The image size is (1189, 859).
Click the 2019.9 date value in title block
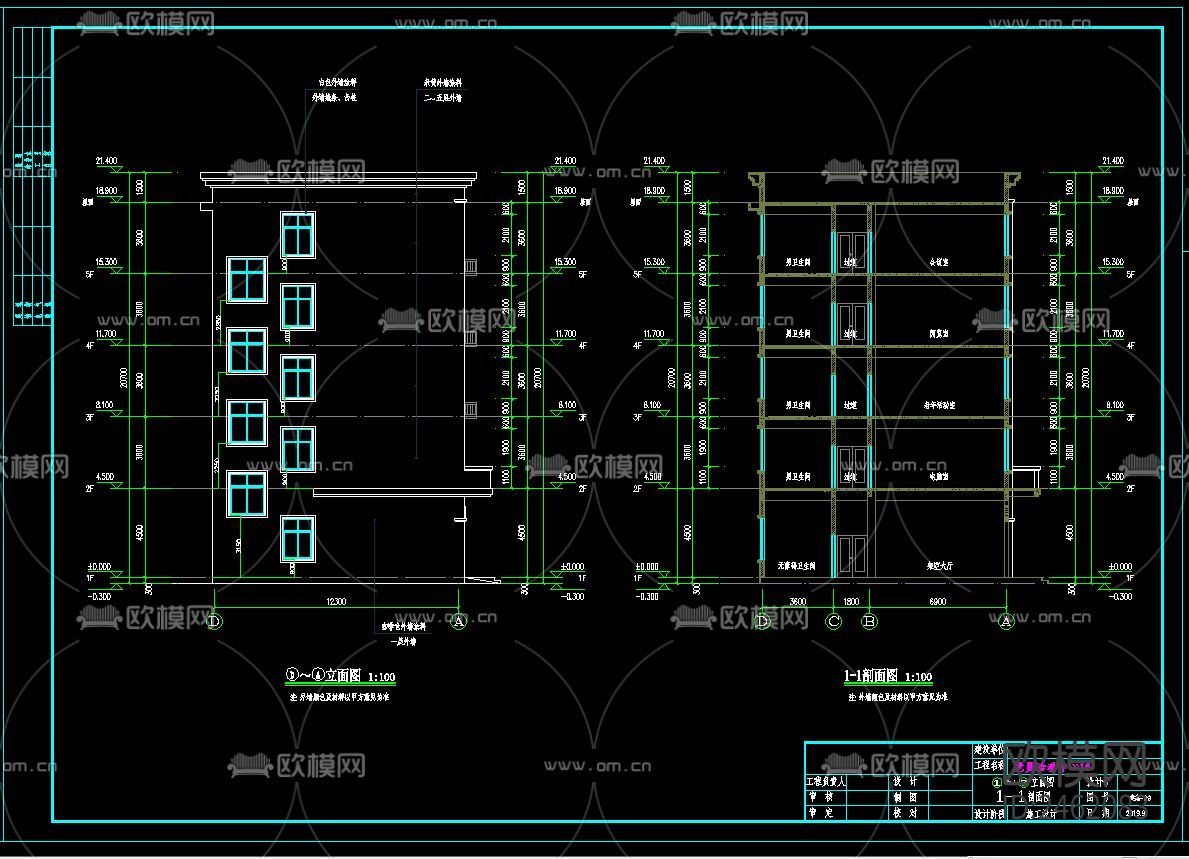(x=1136, y=813)
